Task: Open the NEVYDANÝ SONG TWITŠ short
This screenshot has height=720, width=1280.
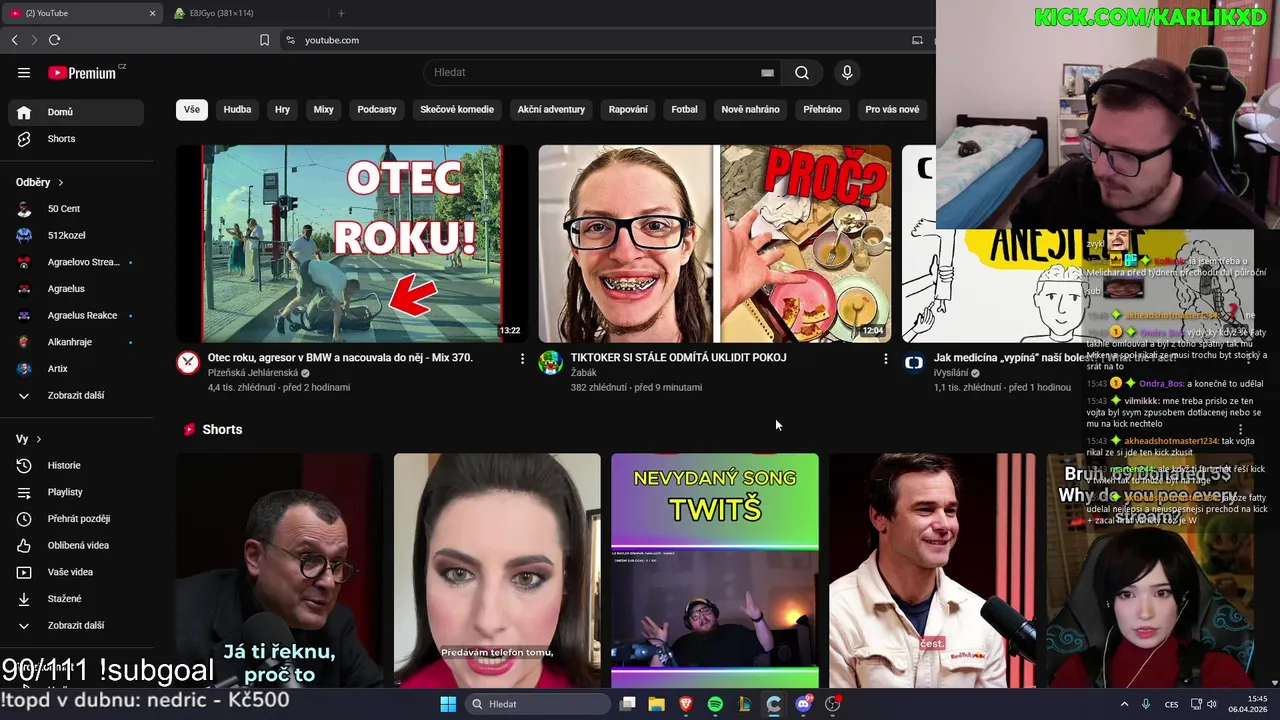Action: coord(715,571)
